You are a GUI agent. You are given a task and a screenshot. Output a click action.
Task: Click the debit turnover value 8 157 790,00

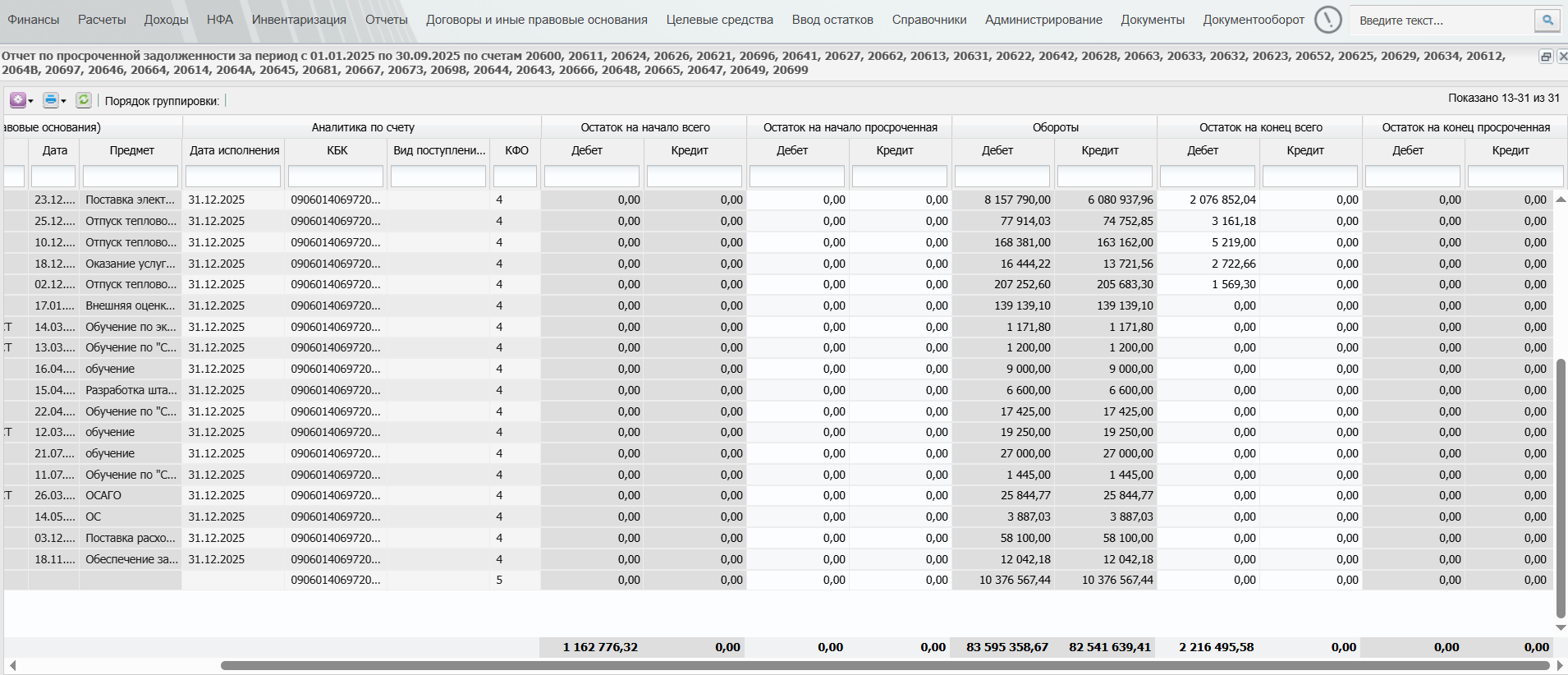coord(1017,200)
